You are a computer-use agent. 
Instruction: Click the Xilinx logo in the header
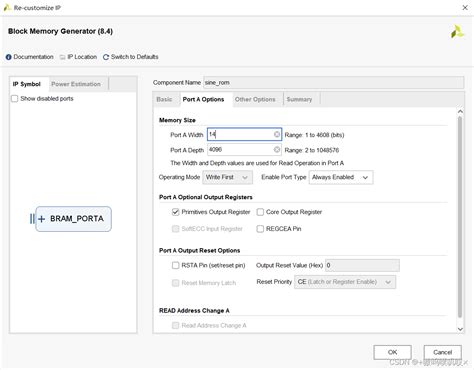click(x=457, y=32)
